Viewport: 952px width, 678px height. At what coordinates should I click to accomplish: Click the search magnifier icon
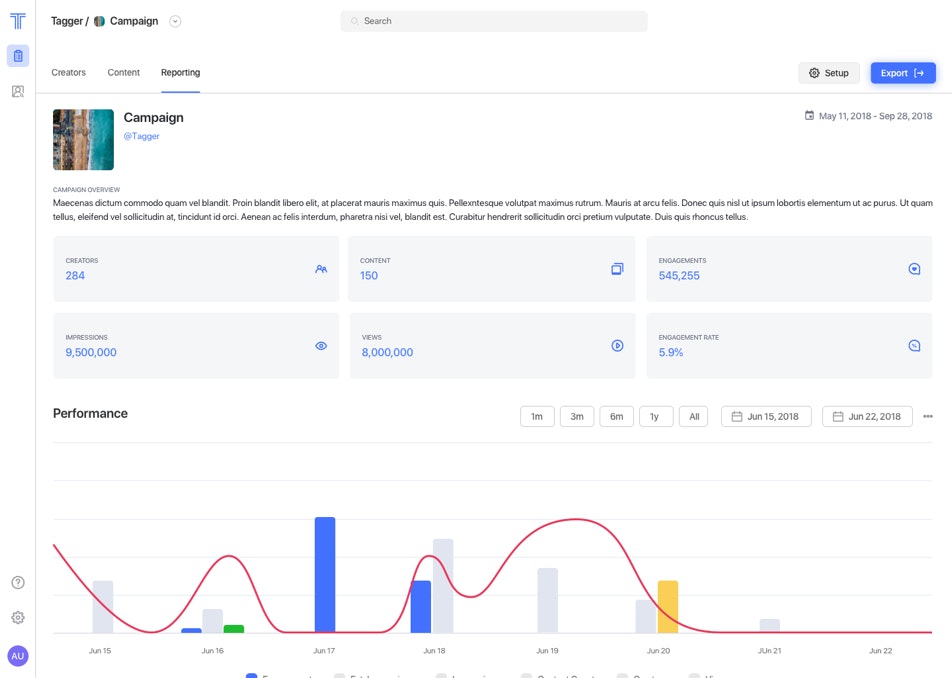(355, 21)
